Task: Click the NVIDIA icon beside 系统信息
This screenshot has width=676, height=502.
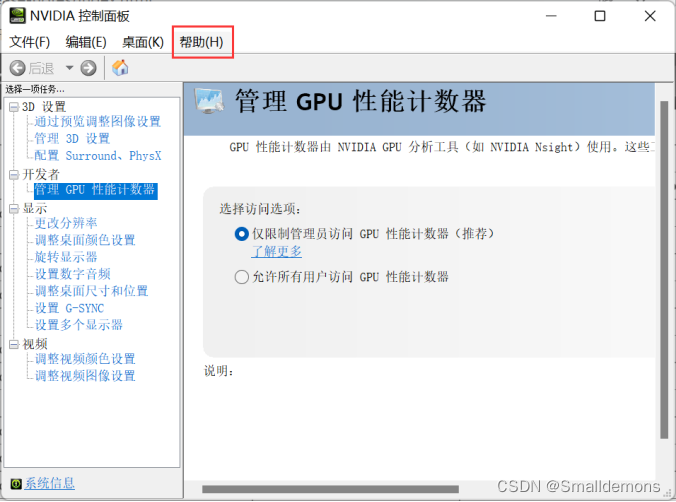Action: pos(16,484)
